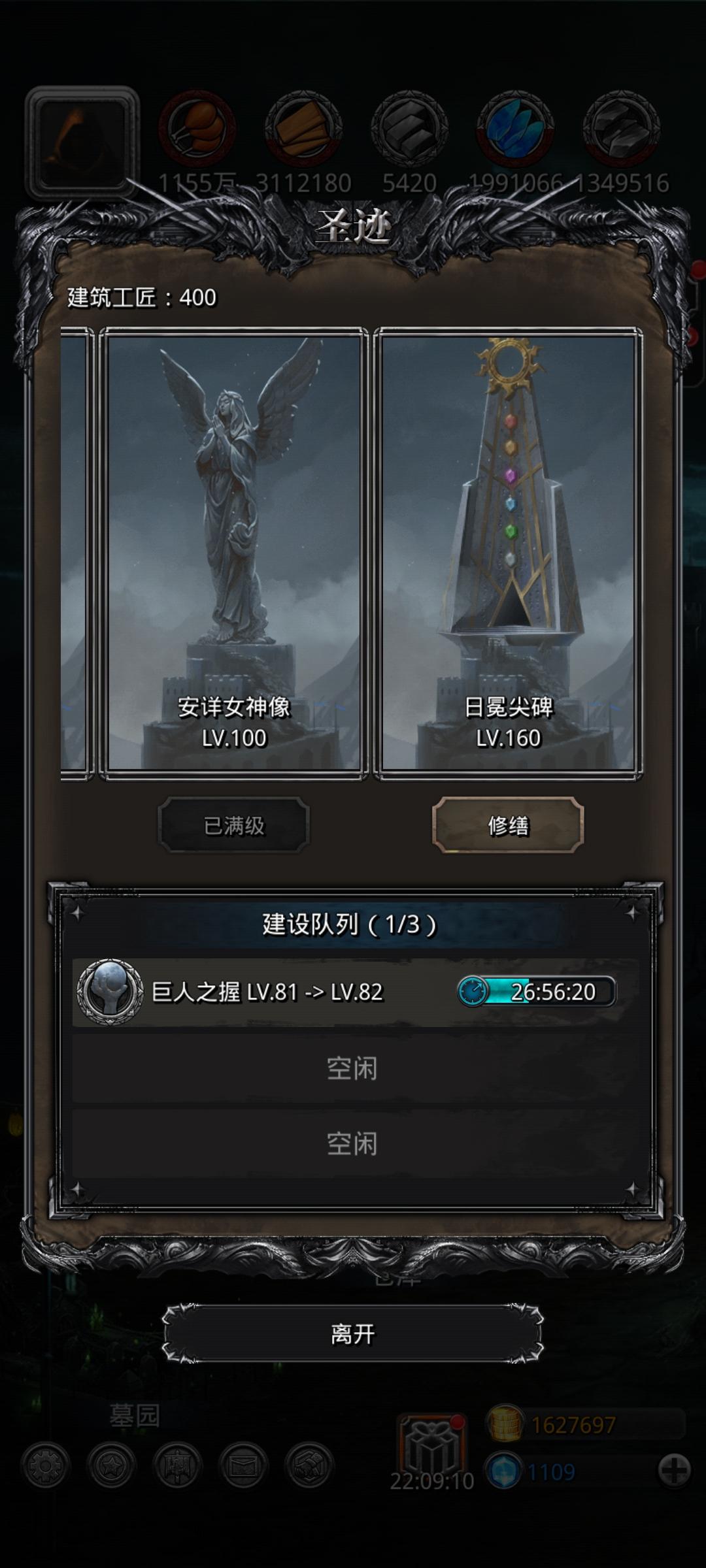Click the 已满级 max level button
The height and width of the screenshot is (1568, 706).
click(234, 825)
